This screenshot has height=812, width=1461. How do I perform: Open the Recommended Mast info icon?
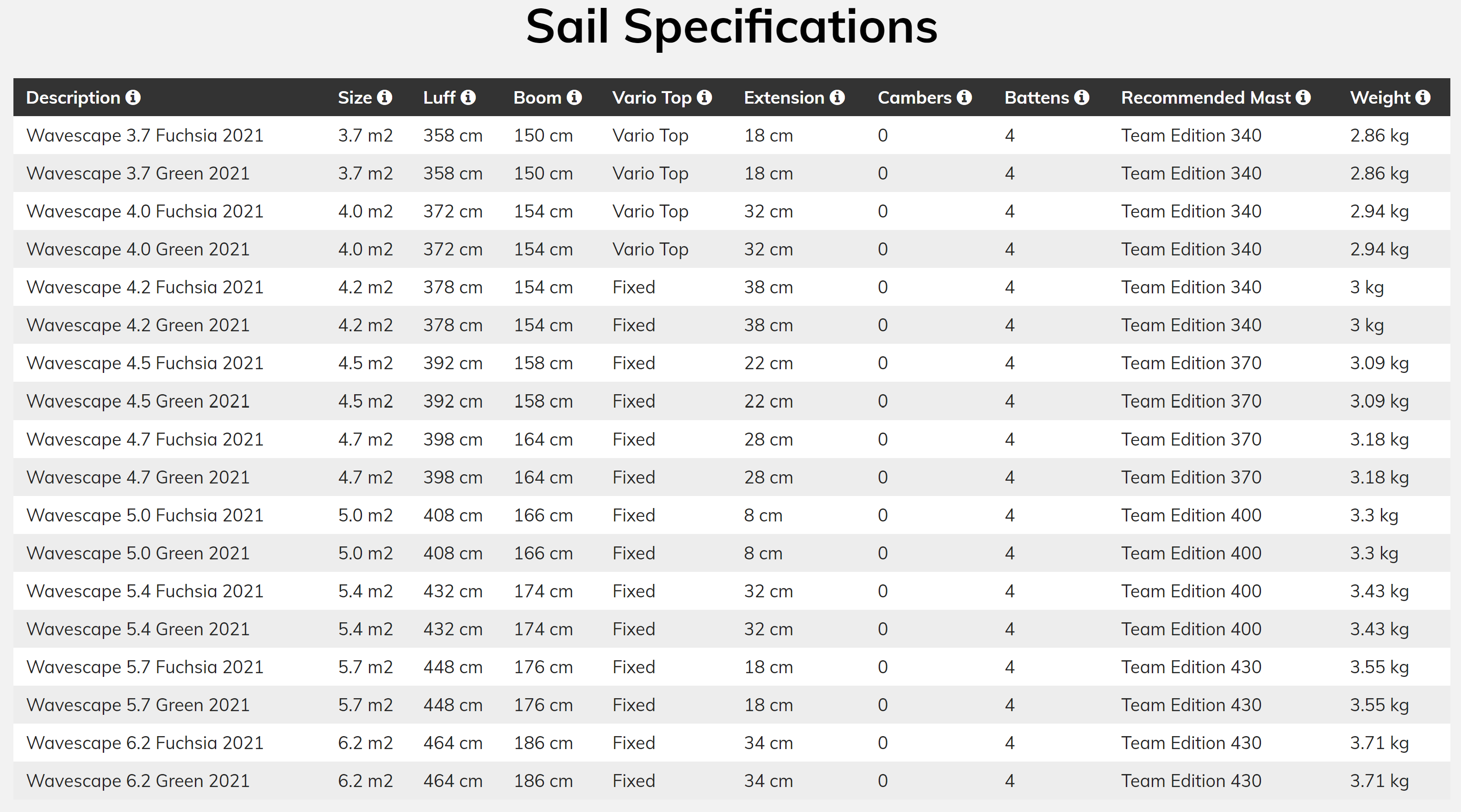1303,98
